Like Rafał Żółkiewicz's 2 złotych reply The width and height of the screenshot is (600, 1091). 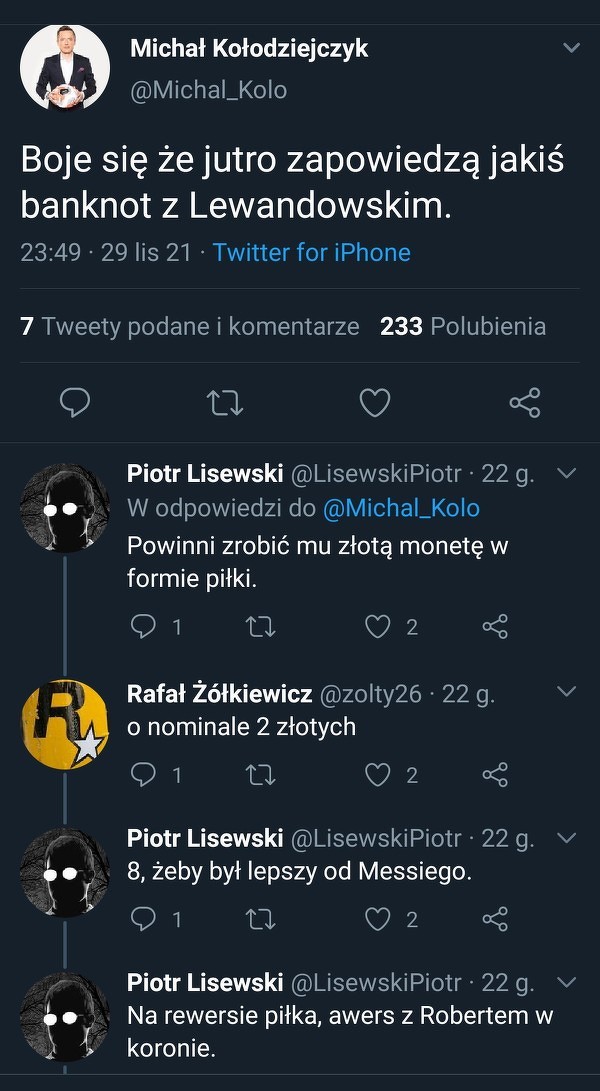[x=377, y=774]
